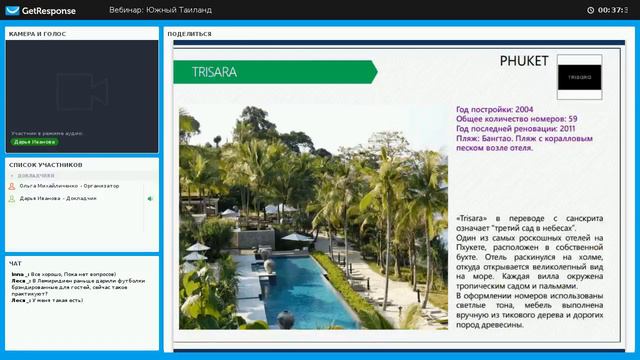
Task: Click the Чат panel header
Action: pos(15,264)
